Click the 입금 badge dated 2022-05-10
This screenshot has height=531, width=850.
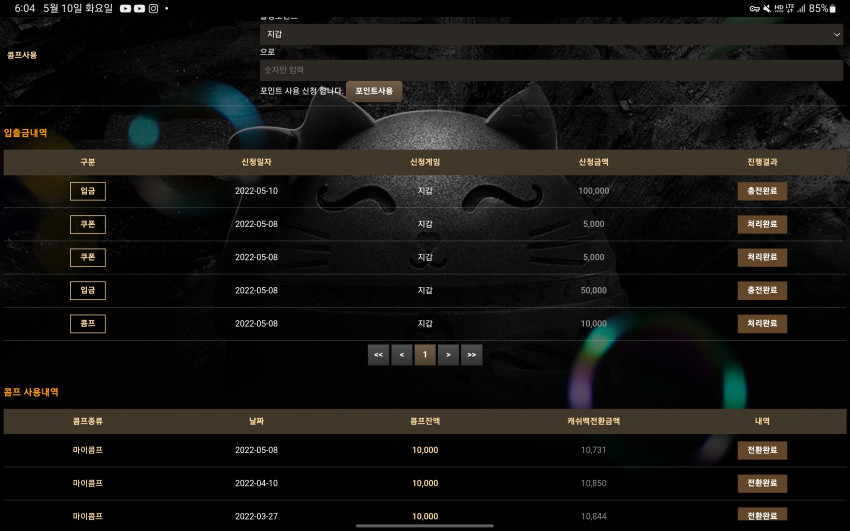88,191
